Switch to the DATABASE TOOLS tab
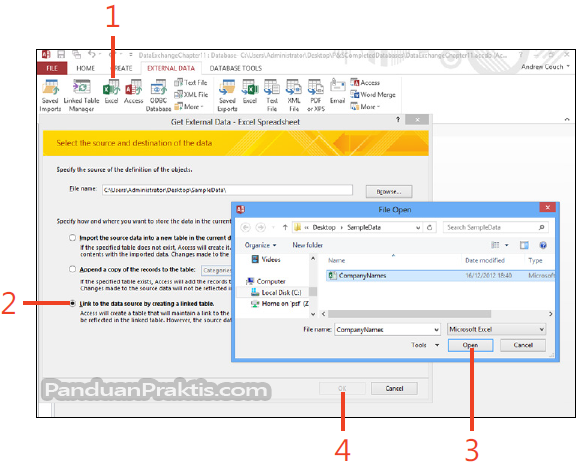This screenshot has height=465, width=582. pos(236,68)
